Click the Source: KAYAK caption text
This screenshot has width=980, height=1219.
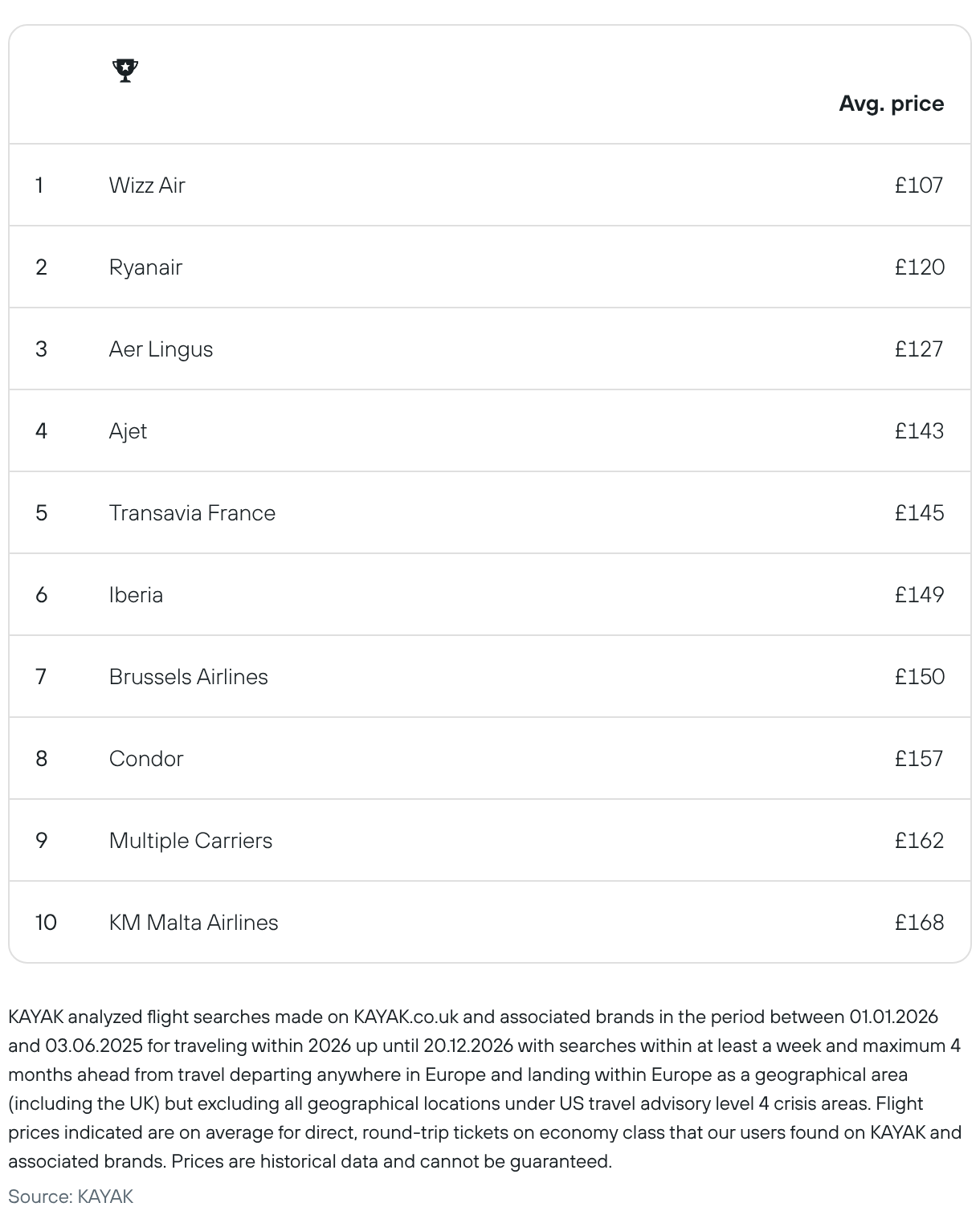[x=71, y=1197]
